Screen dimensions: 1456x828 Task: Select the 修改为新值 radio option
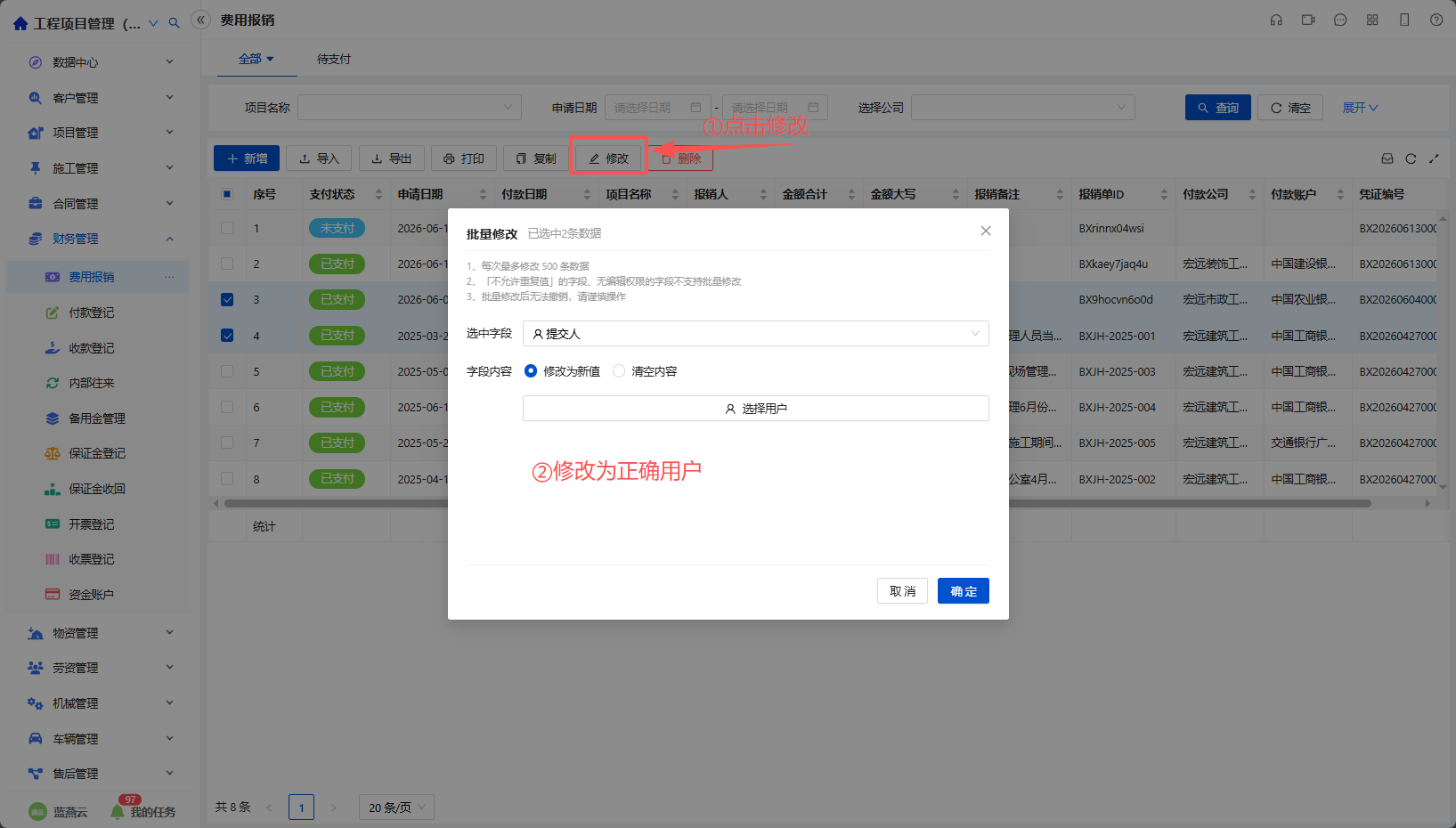pos(531,371)
